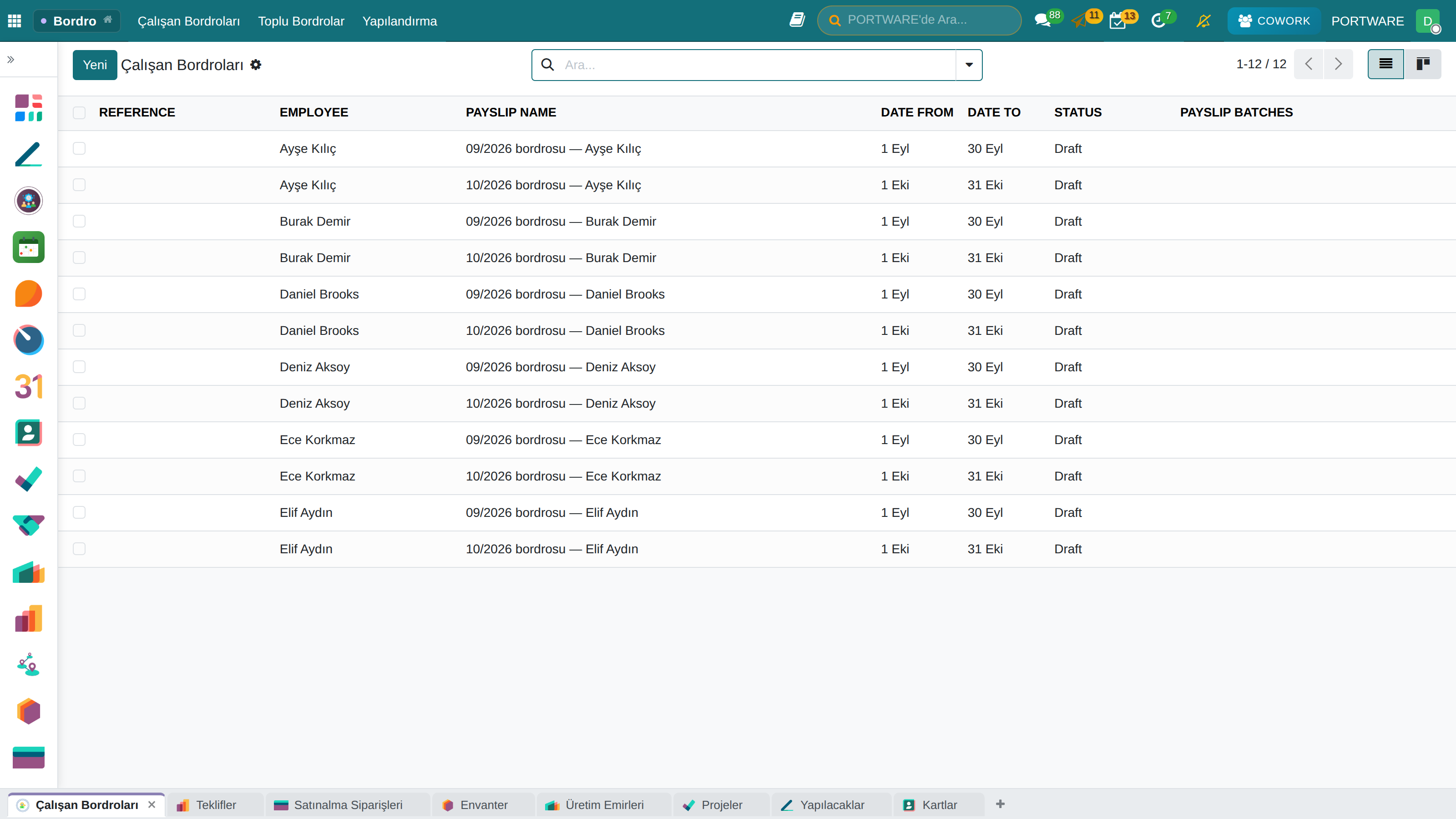Open the orange chat bubble app in sidebar

[28, 293]
